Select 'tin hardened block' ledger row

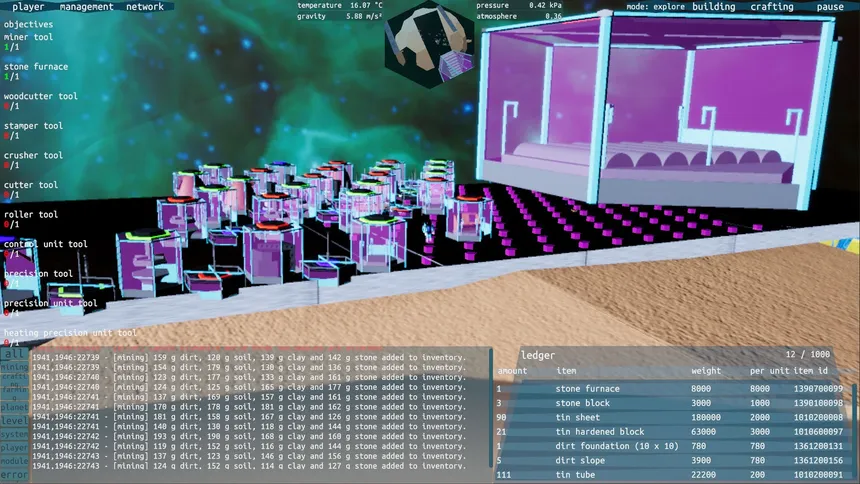tap(671, 432)
